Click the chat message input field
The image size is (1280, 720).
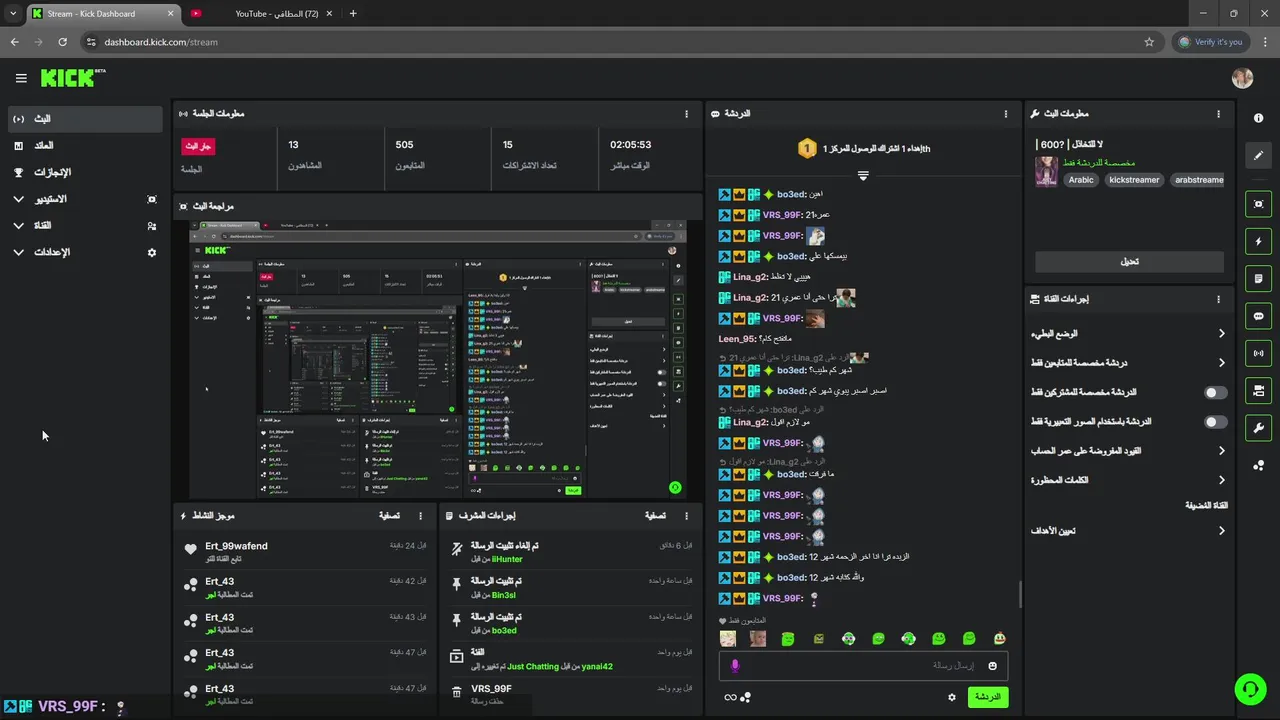tap(863, 666)
